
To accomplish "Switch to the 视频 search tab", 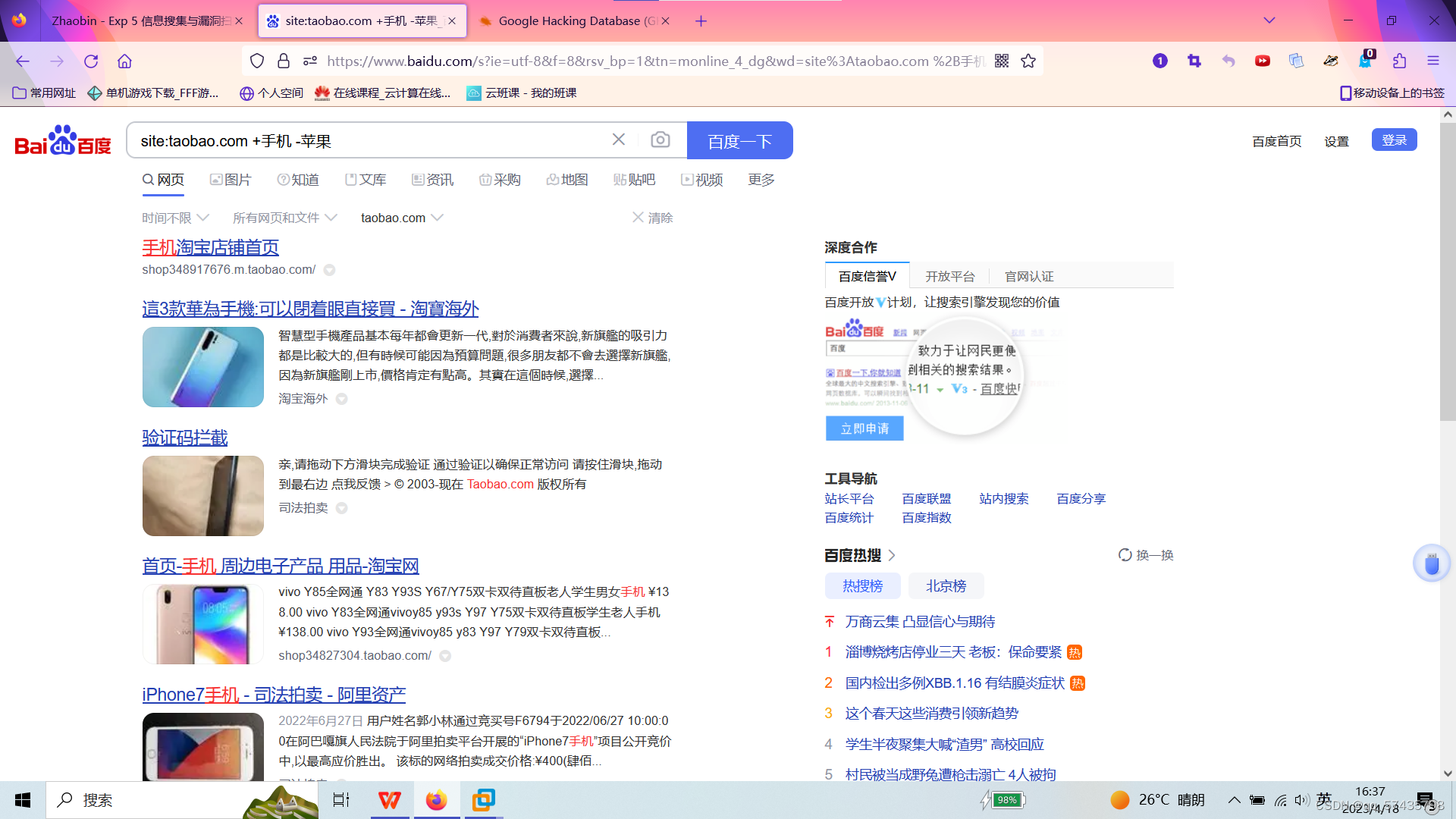I will (x=702, y=180).
